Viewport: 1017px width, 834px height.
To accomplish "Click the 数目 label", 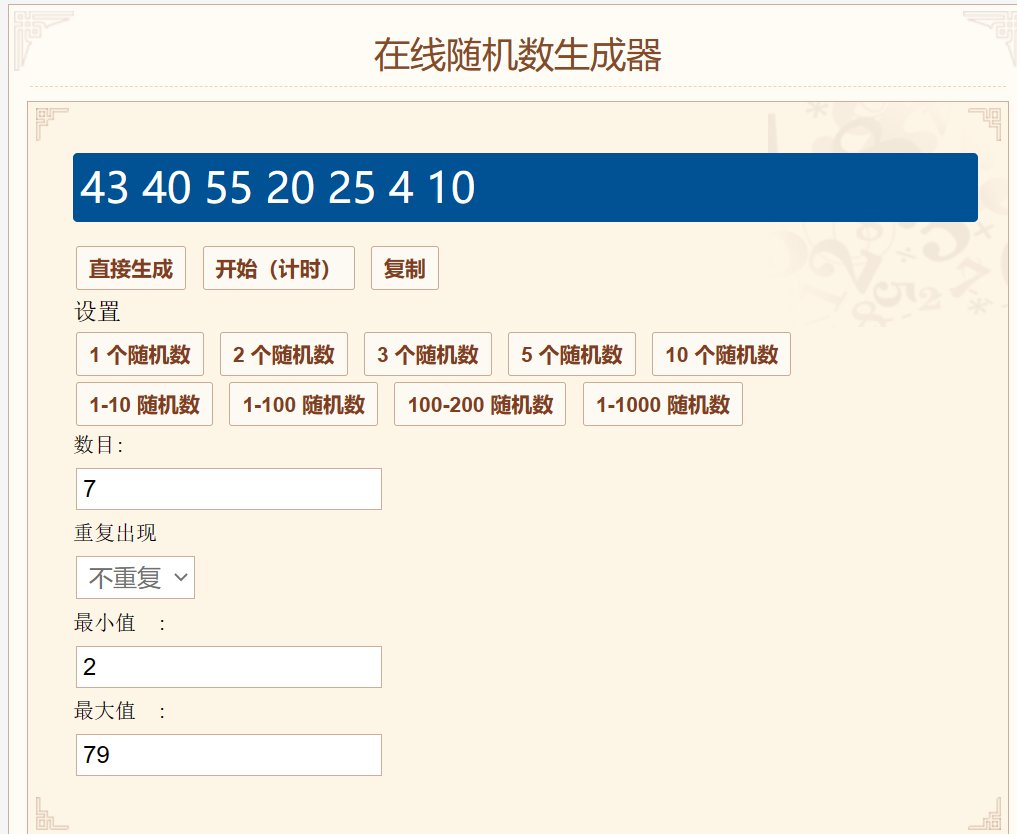I will [99, 445].
